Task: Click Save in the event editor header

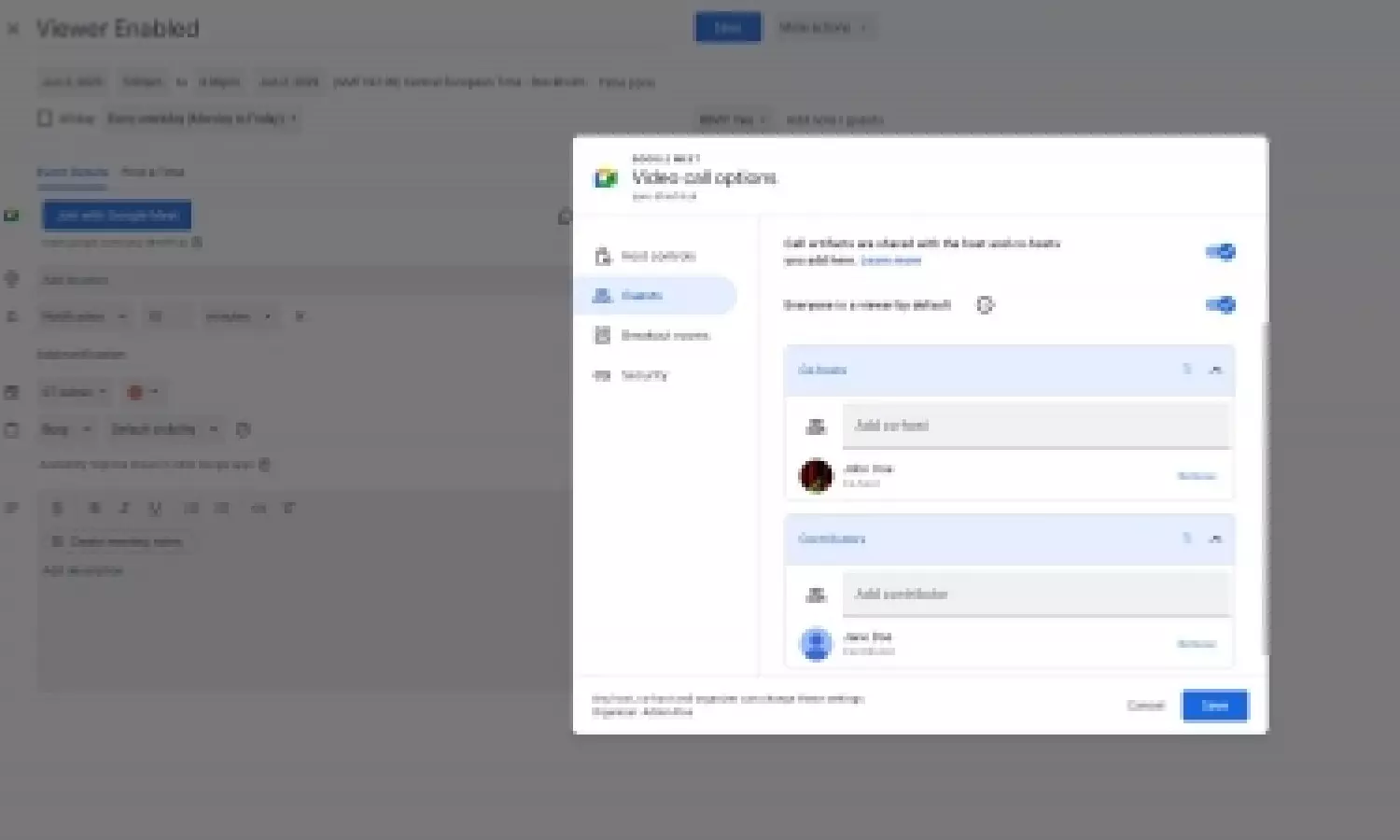Action: click(x=728, y=27)
